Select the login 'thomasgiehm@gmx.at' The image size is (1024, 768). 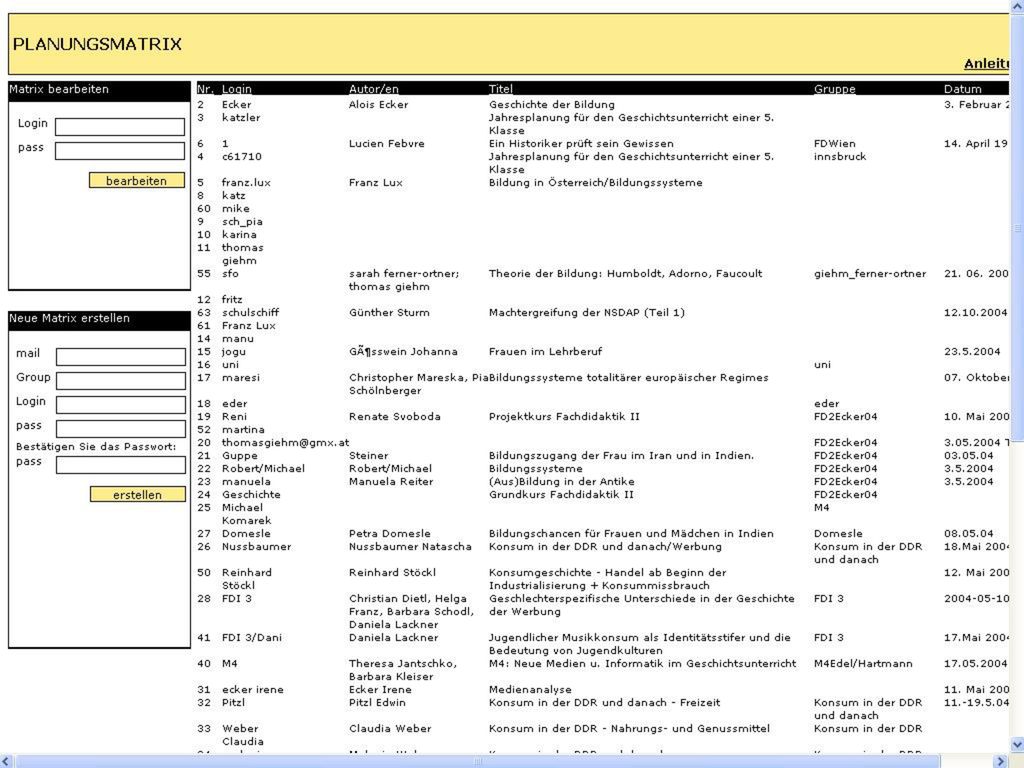(x=285, y=443)
